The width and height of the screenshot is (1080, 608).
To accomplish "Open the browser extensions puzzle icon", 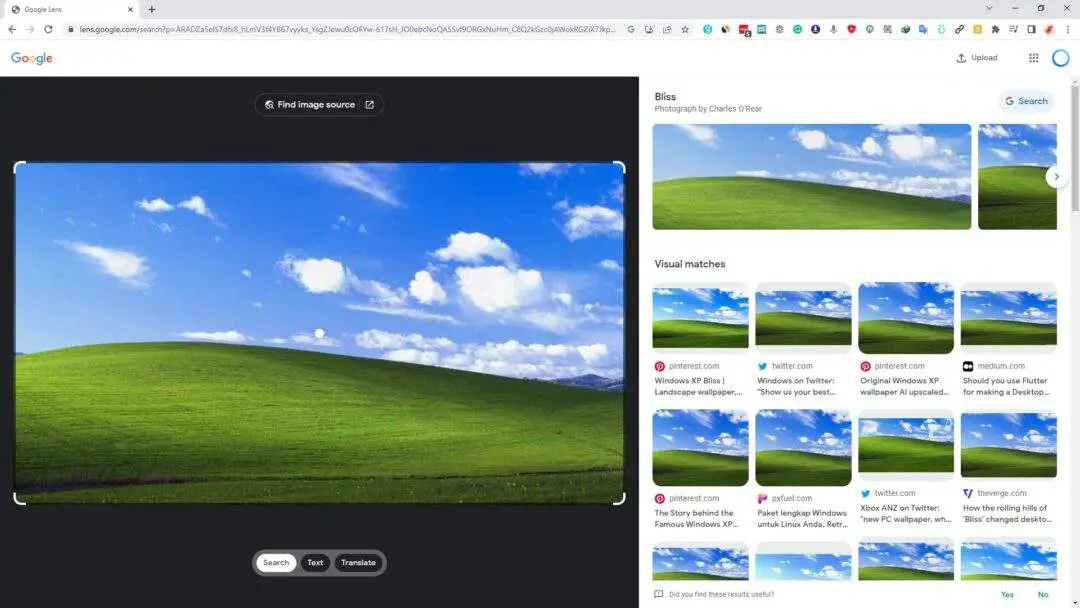I will click(x=995, y=30).
